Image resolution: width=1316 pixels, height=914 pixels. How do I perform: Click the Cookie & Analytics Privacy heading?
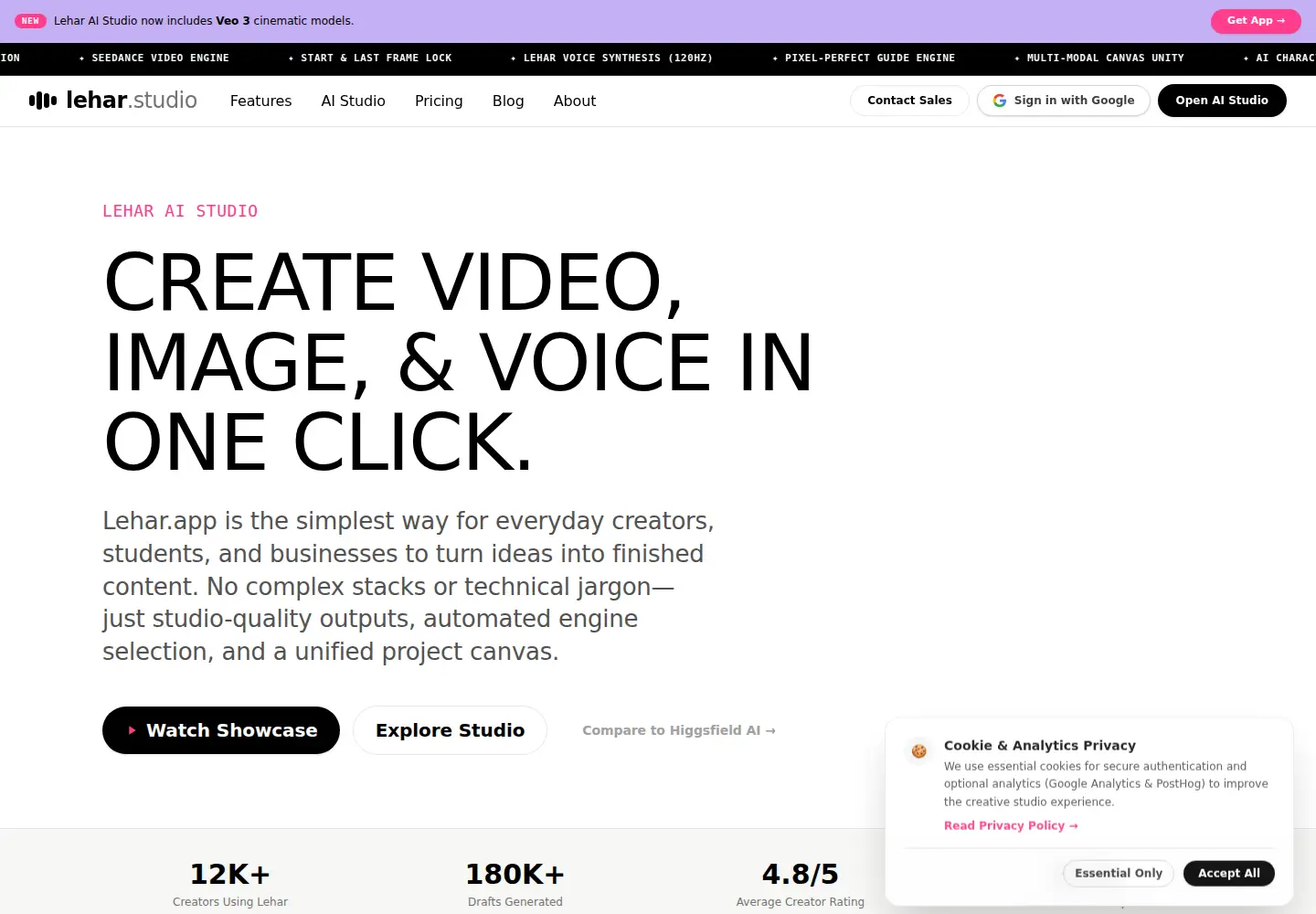click(x=1040, y=746)
